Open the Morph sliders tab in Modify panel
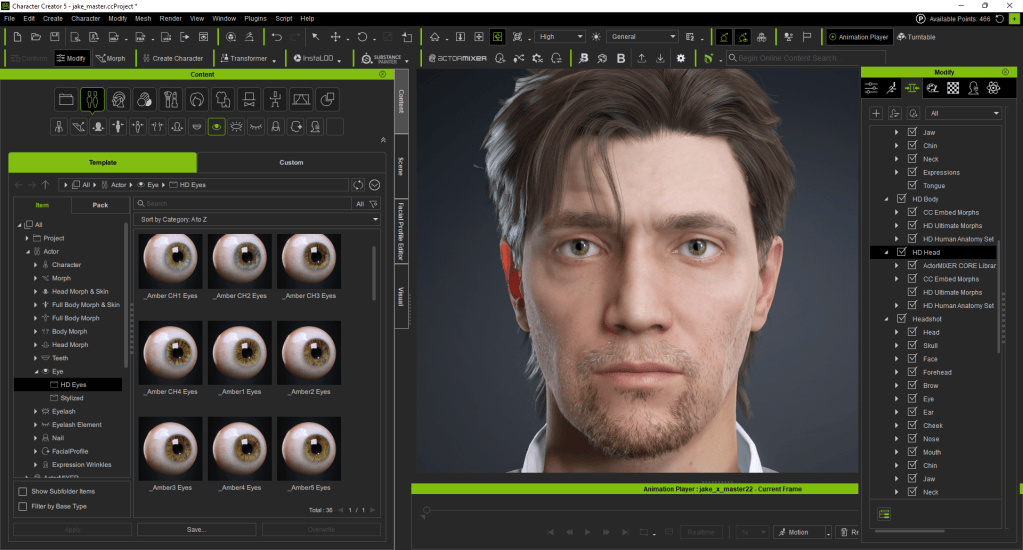This screenshot has width=1023, height=550. click(x=912, y=88)
